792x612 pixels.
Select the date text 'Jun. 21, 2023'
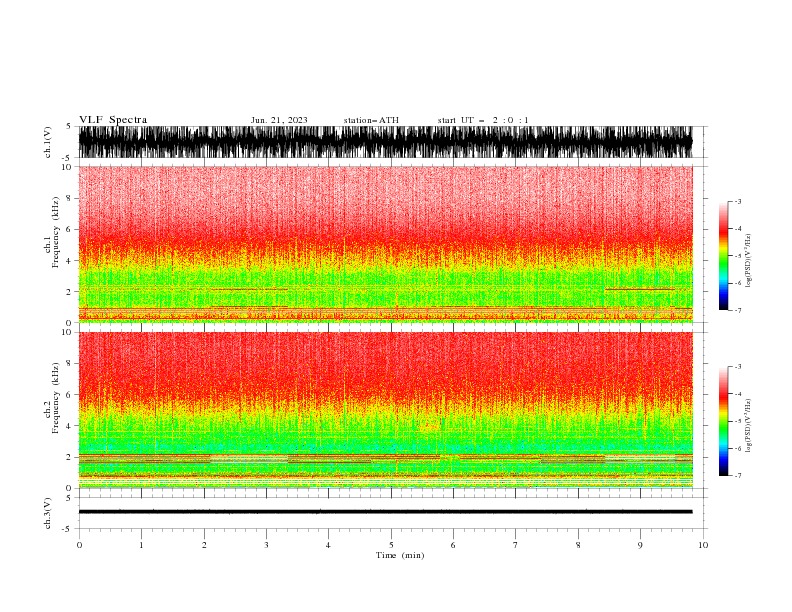point(279,120)
